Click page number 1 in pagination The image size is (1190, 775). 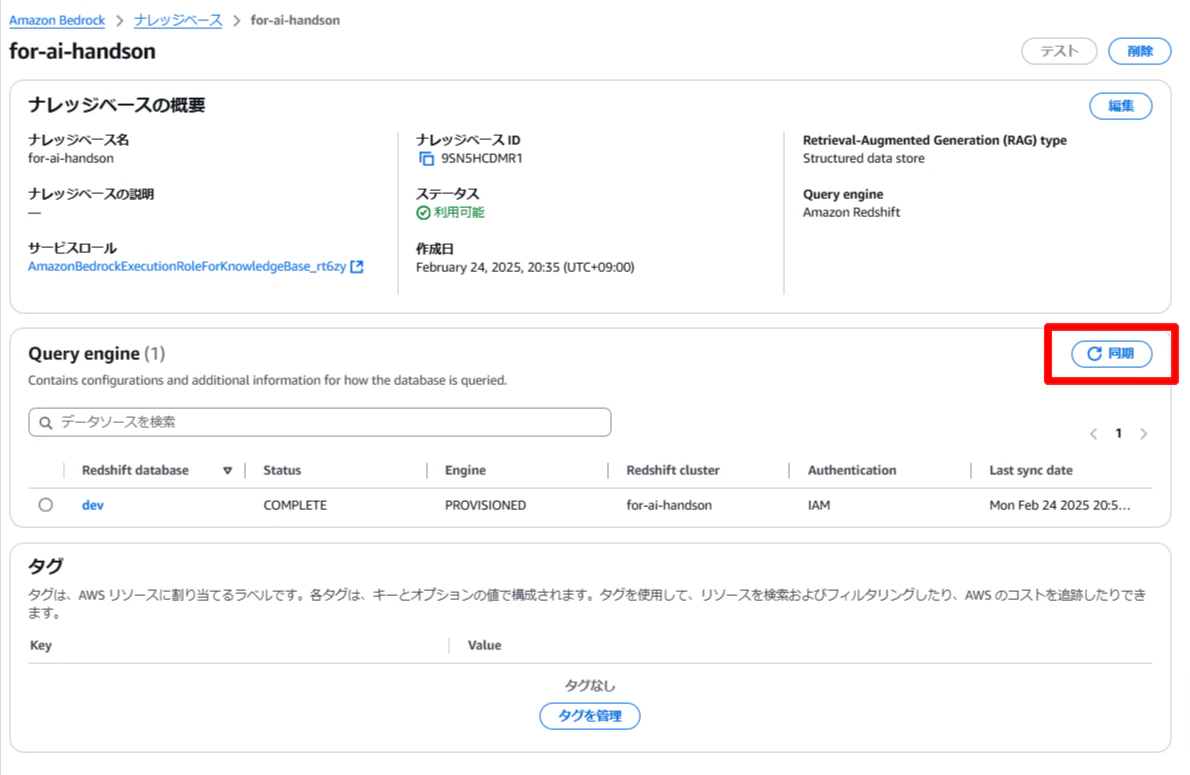1119,433
